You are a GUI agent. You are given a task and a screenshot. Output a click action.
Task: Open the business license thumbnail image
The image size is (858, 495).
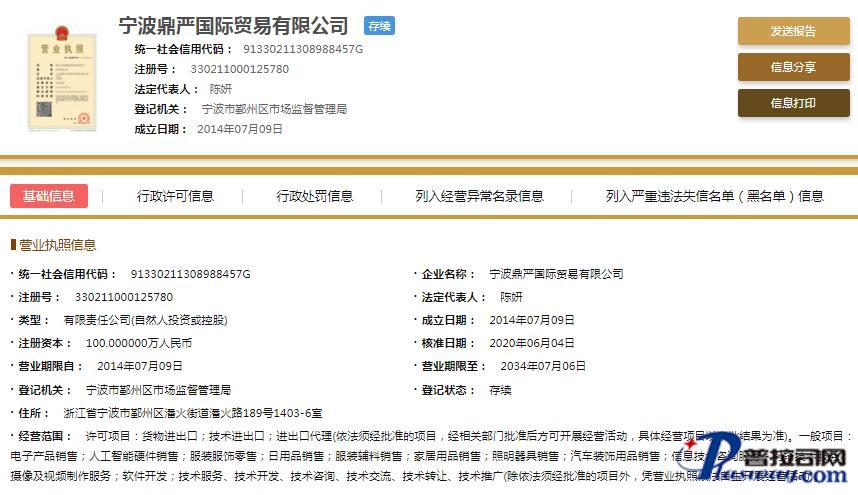(62, 79)
